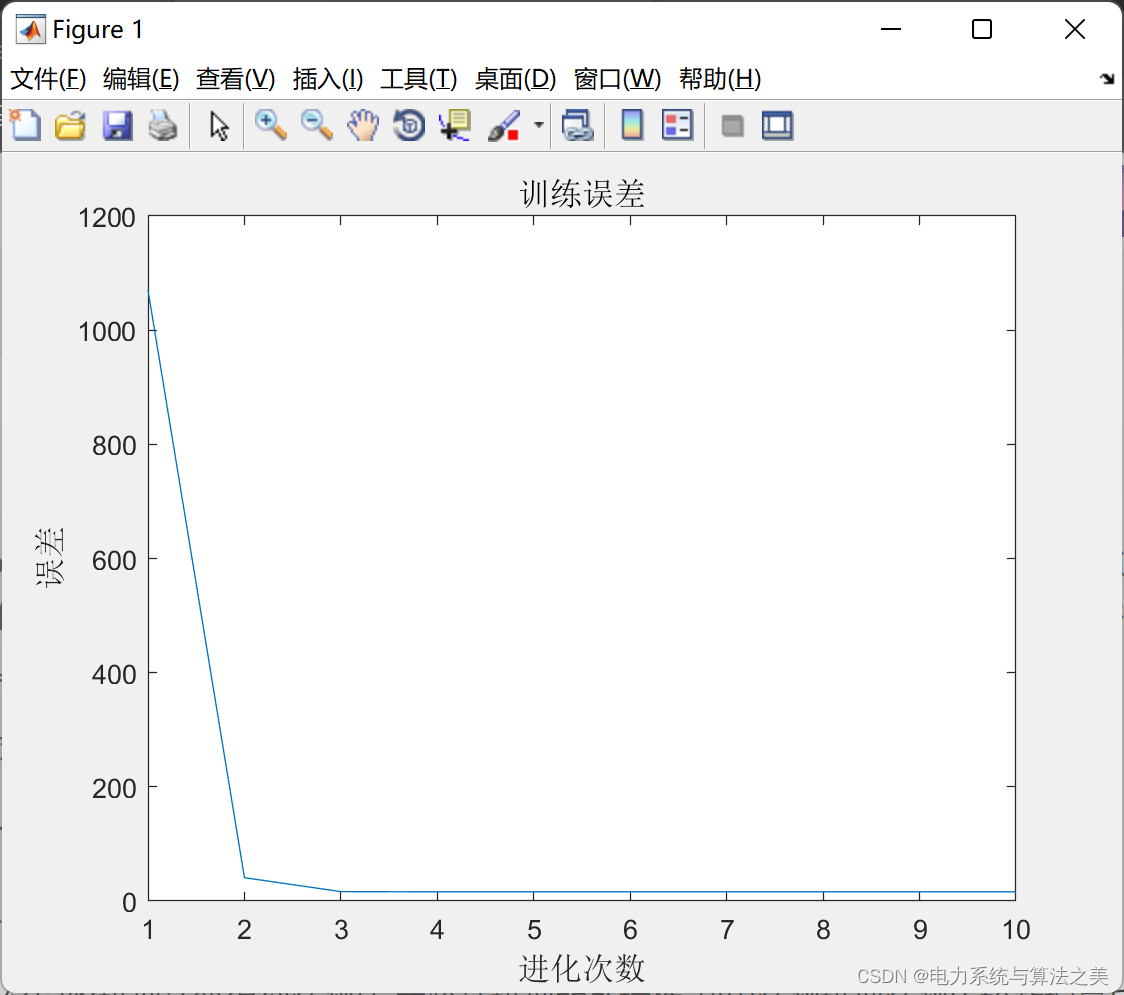Save the figure using the Save icon

click(x=117, y=125)
